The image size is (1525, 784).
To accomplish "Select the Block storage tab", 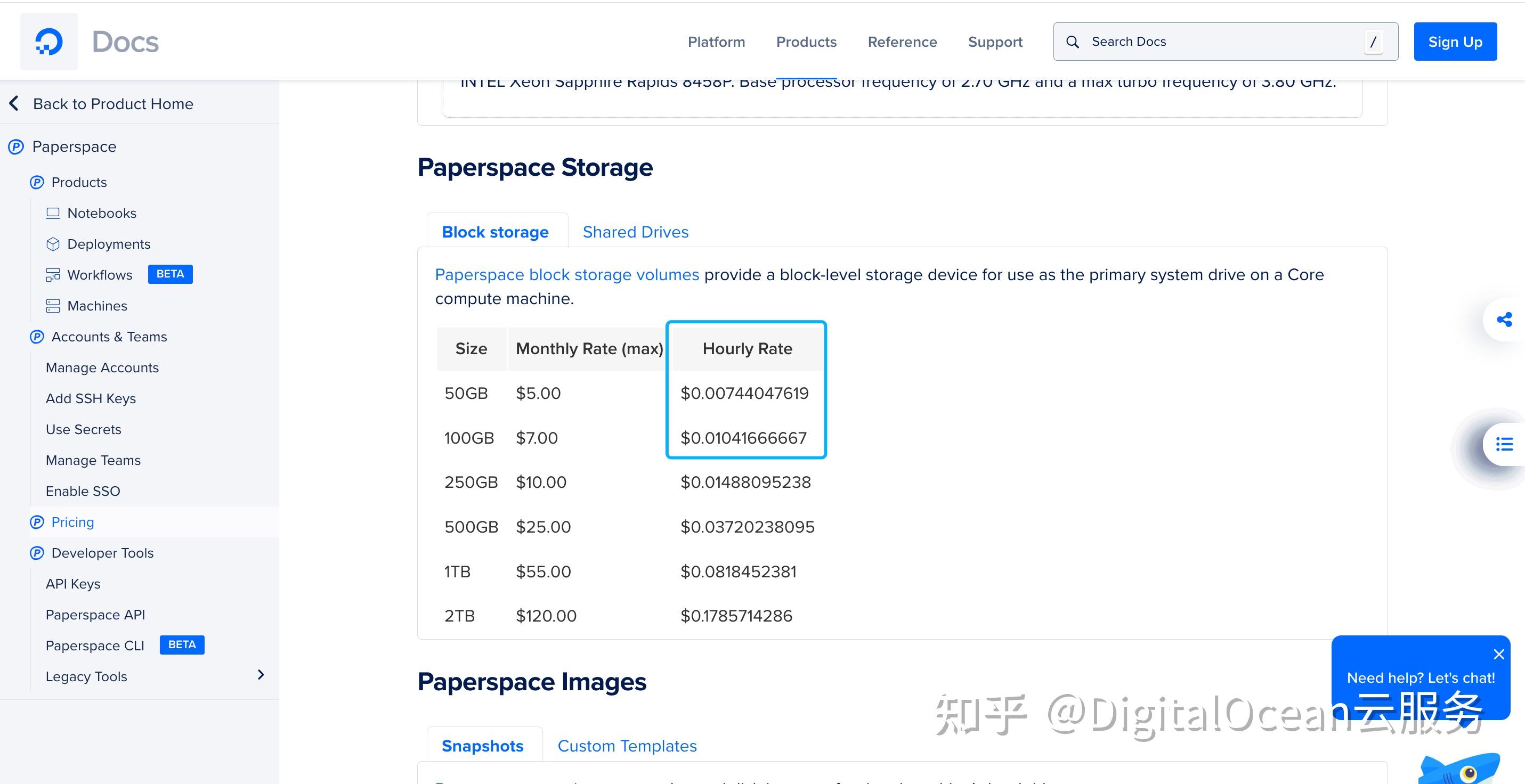I will point(495,232).
